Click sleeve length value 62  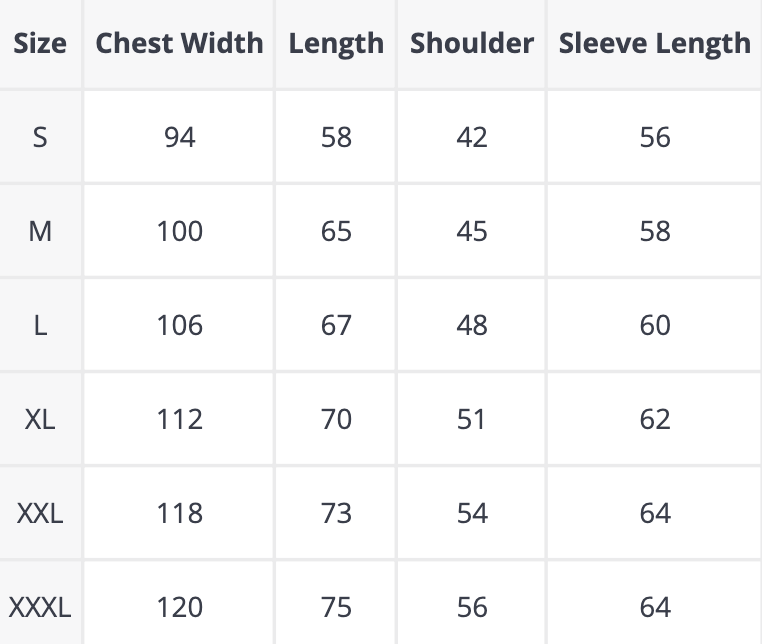[655, 419]
